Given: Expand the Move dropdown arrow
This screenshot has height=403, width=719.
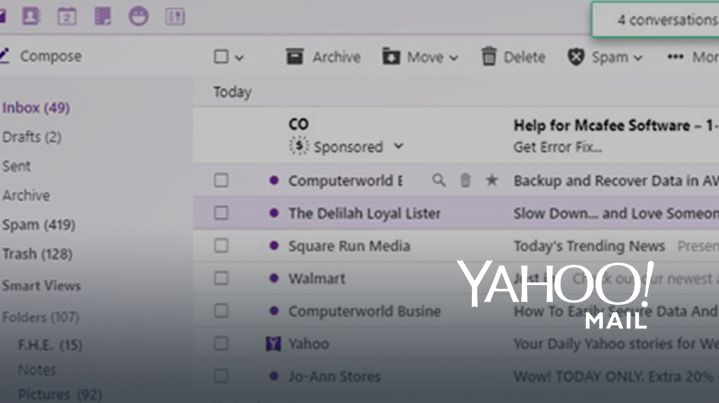Looking at the screenshot, I should [x=454, y=58].
